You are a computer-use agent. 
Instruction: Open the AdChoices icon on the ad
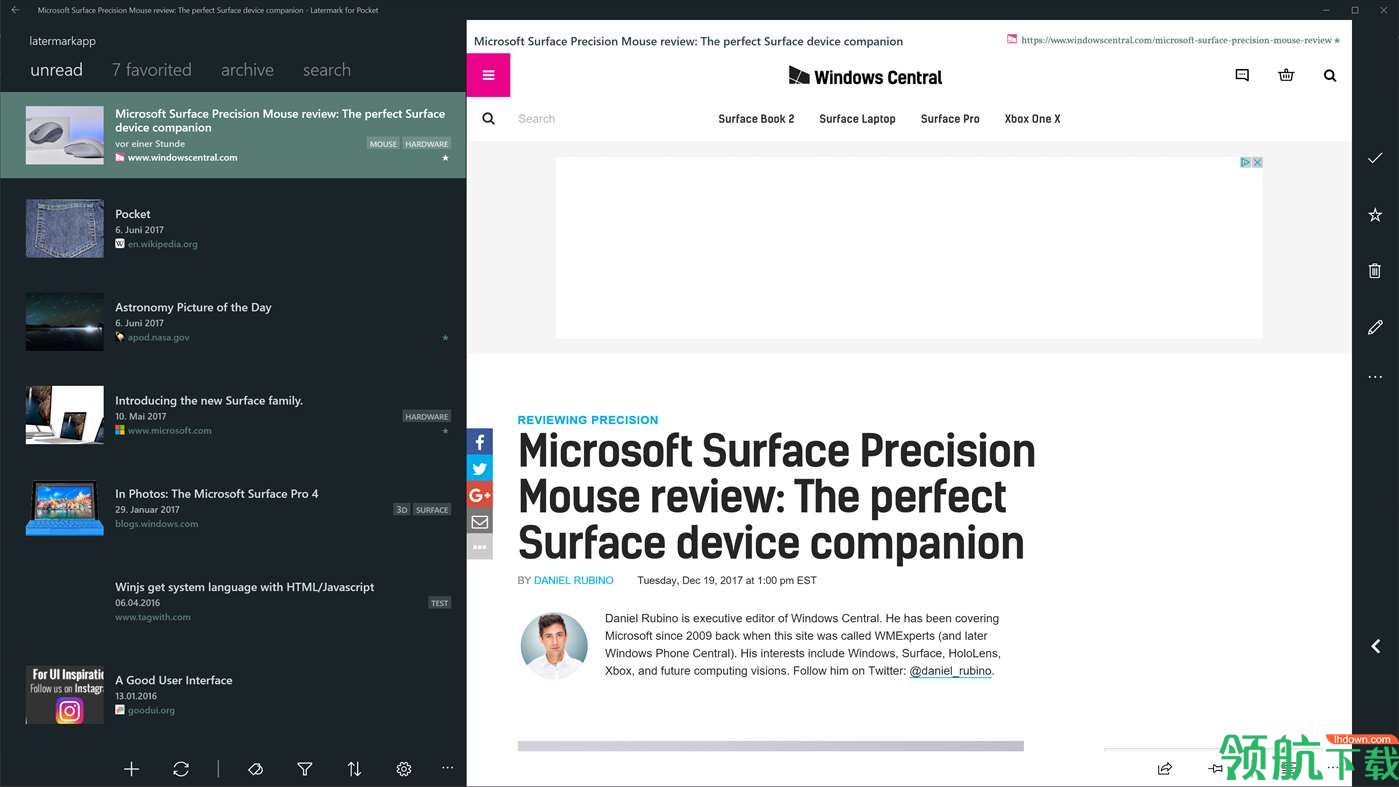(1246, 162)
